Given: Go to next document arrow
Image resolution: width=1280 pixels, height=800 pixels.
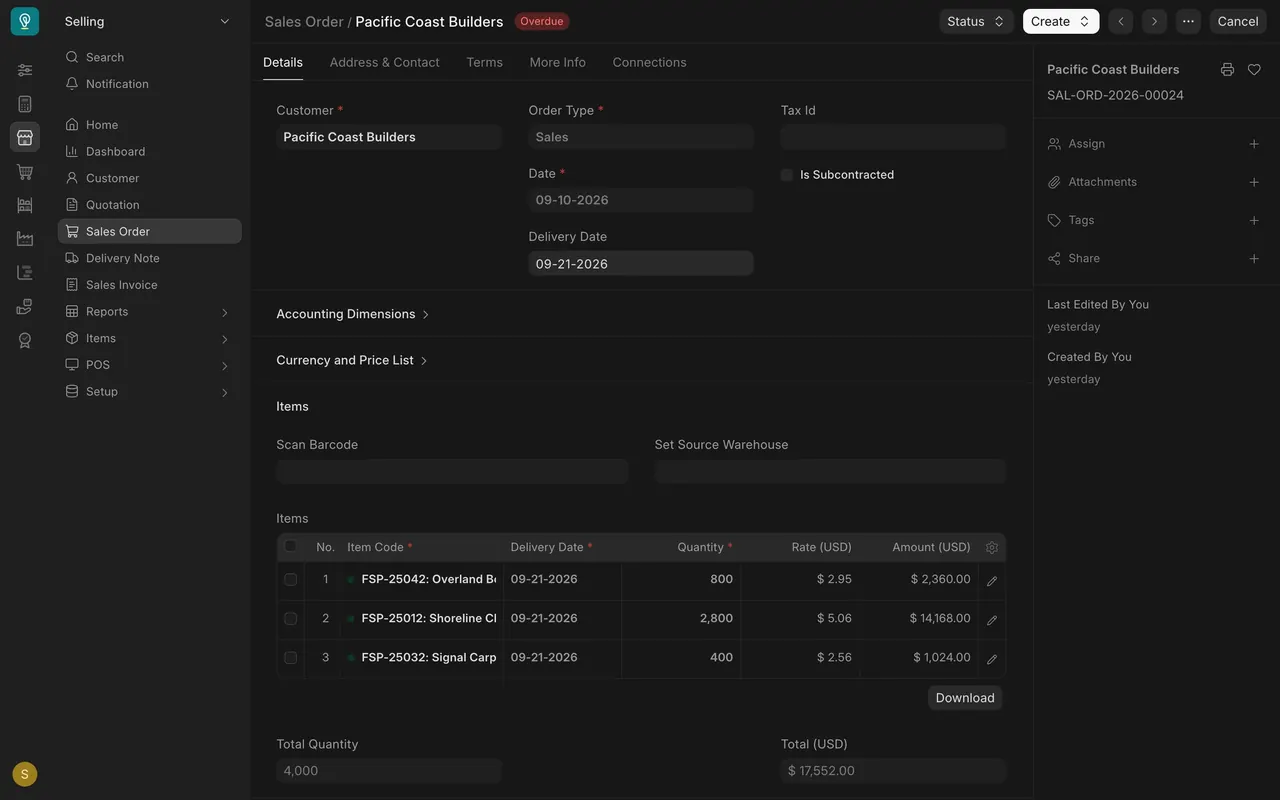Looking at the screenshot, I should coord(1154,21).
